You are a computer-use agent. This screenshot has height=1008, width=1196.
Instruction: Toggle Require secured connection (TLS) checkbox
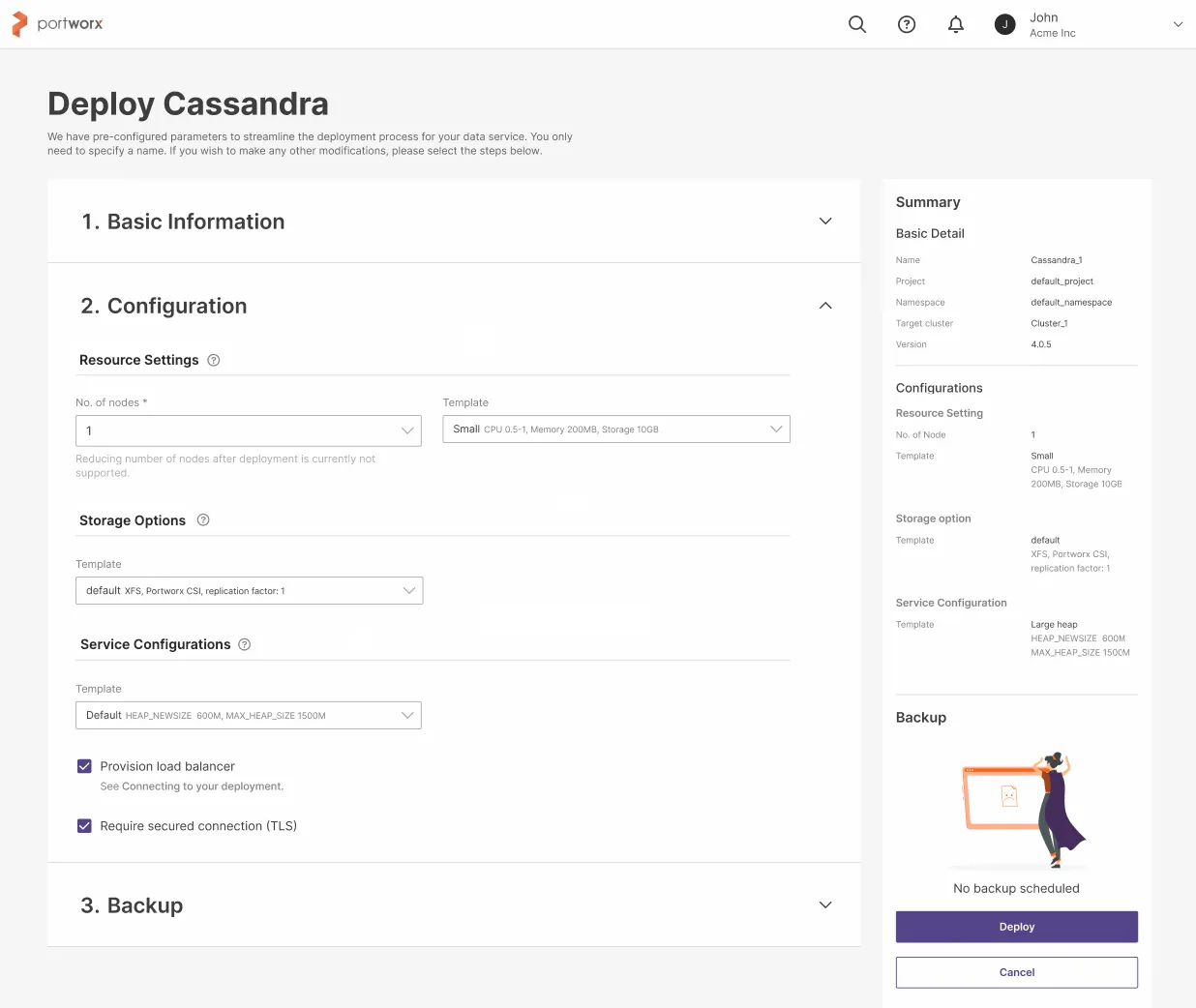click(84, 826)
